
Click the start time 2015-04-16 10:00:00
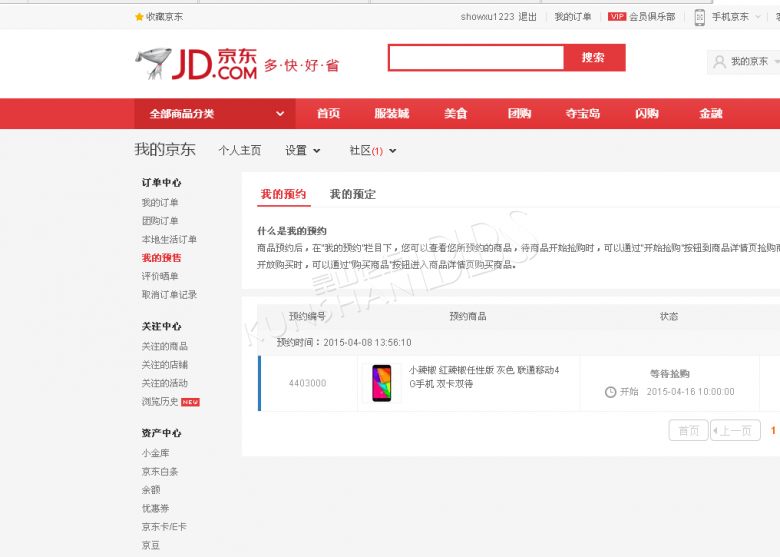click(690, 392)
